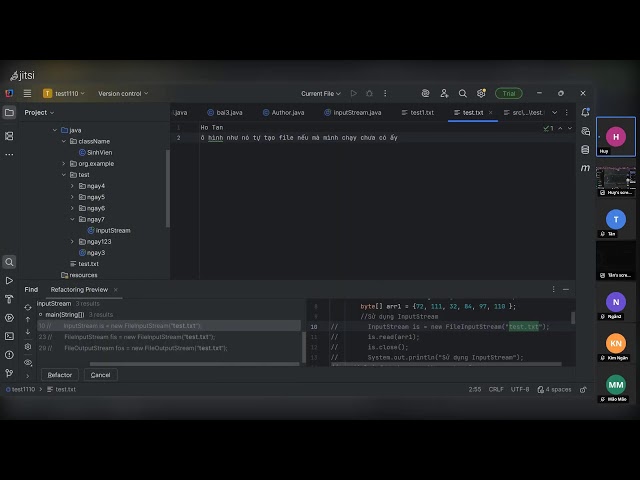Open the AI chat tool window on right
Screen dimensions: 640x480
(585, 131)
